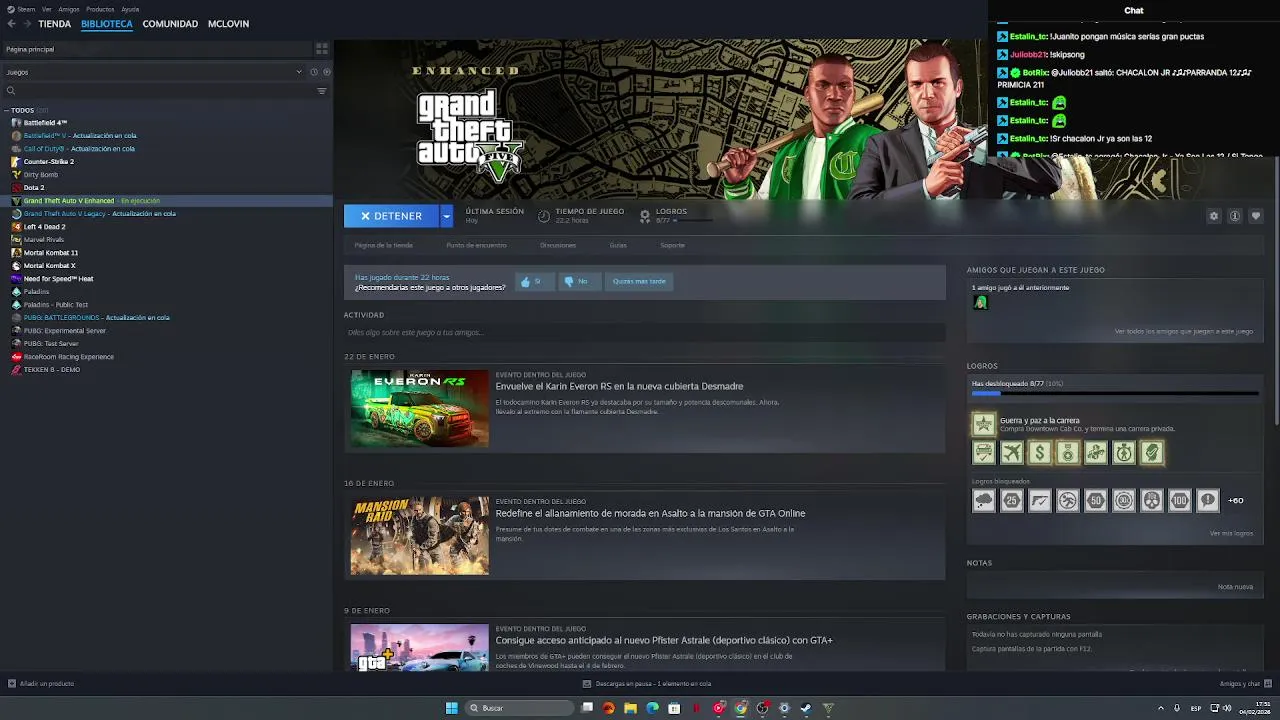Click Dota 2 game icon in list
1280x720 pixels.
(16, 188)
